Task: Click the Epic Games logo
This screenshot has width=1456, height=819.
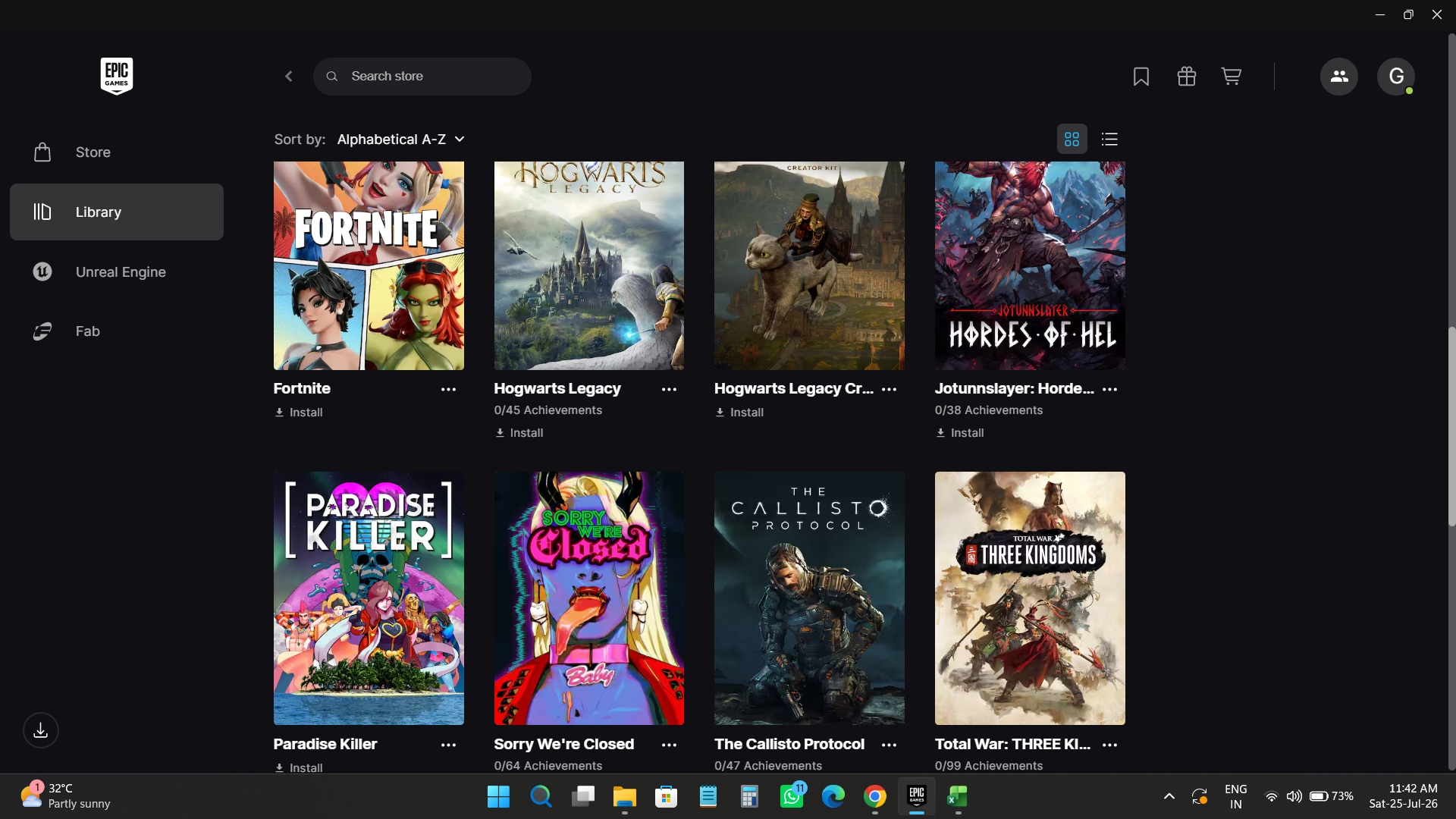Action: click(x=117, y=76)
